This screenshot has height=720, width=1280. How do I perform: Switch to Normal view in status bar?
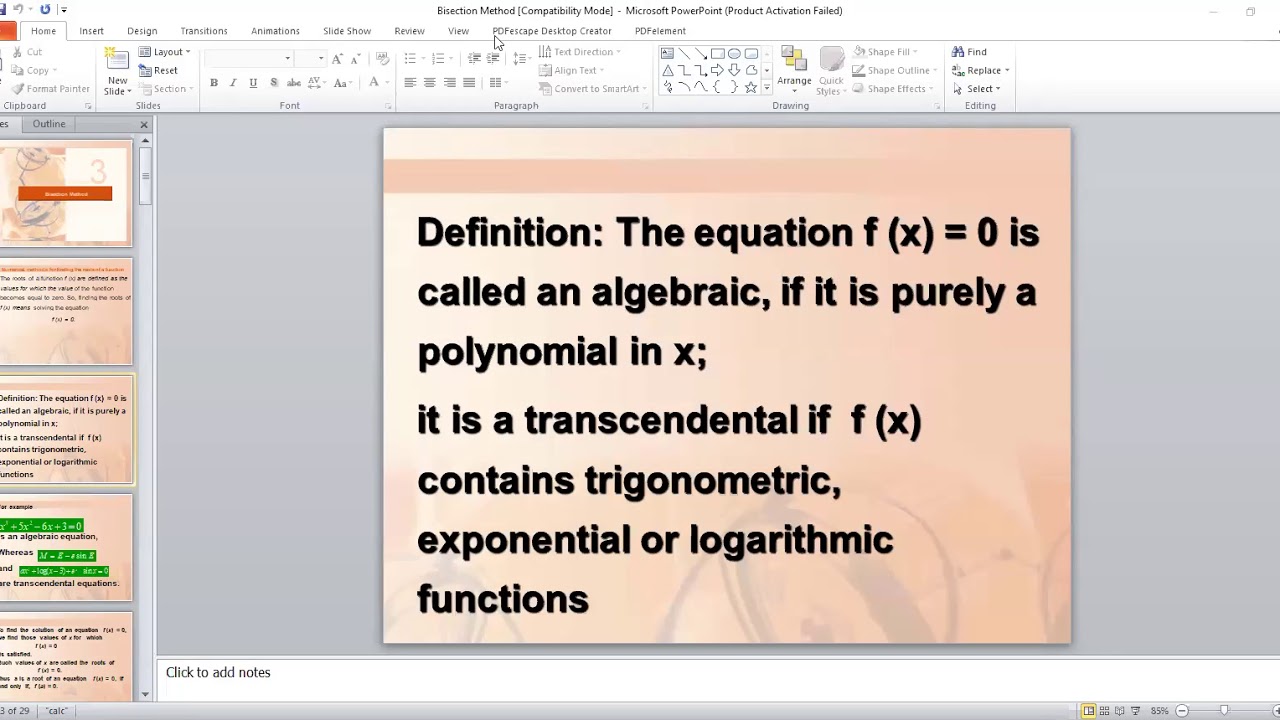[1089, 711]
